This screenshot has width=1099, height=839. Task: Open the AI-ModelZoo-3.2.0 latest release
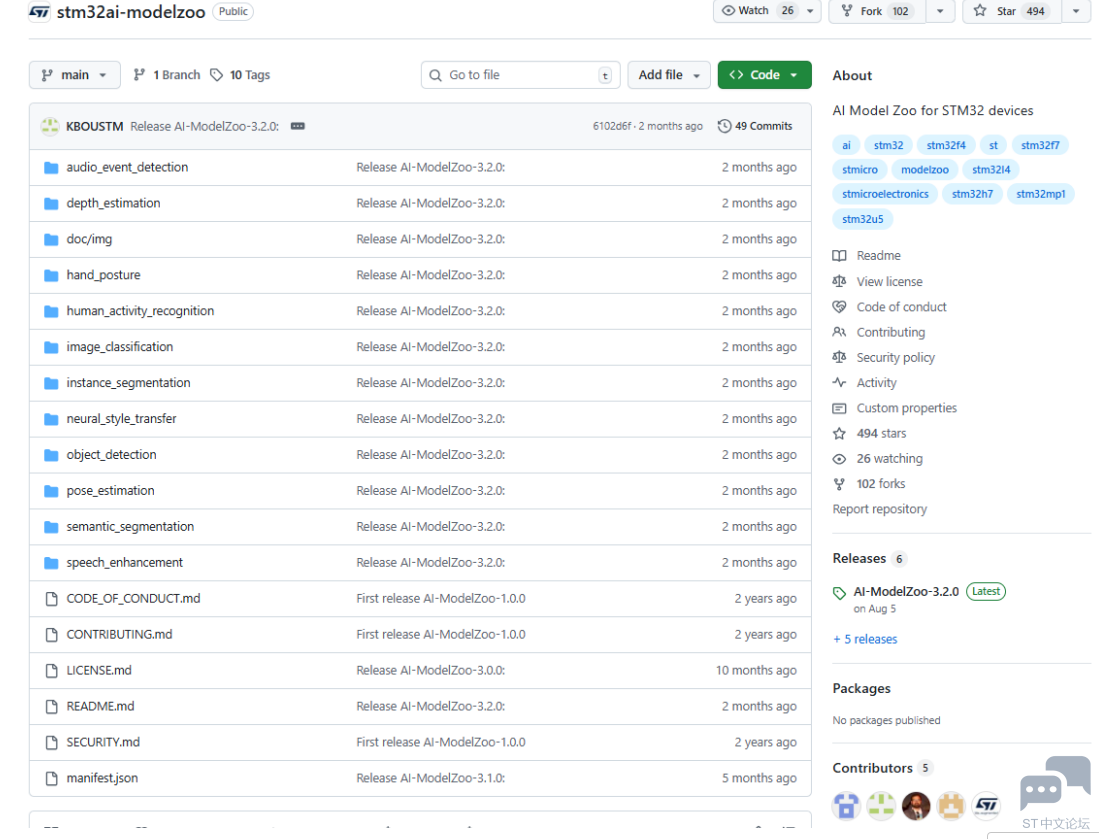click(x=906, y=592)
